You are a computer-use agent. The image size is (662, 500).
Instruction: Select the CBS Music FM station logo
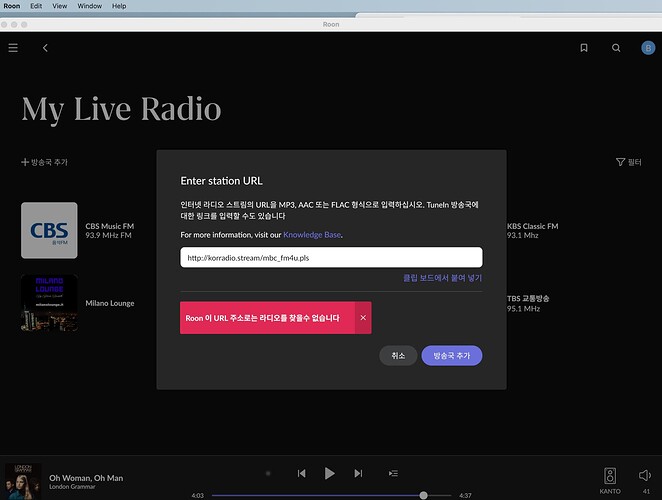(x=49, y=230)
